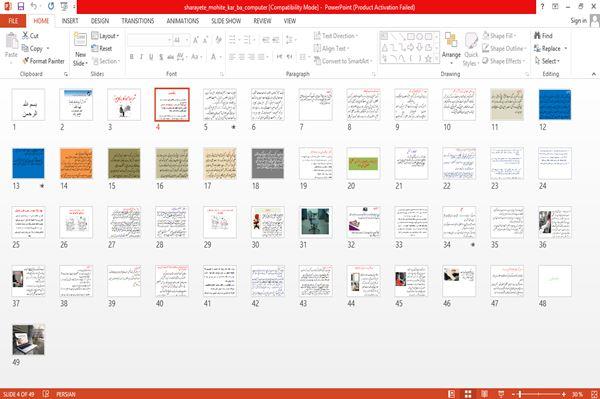
Task: Open the font name combo box
Action: [149, 40]
